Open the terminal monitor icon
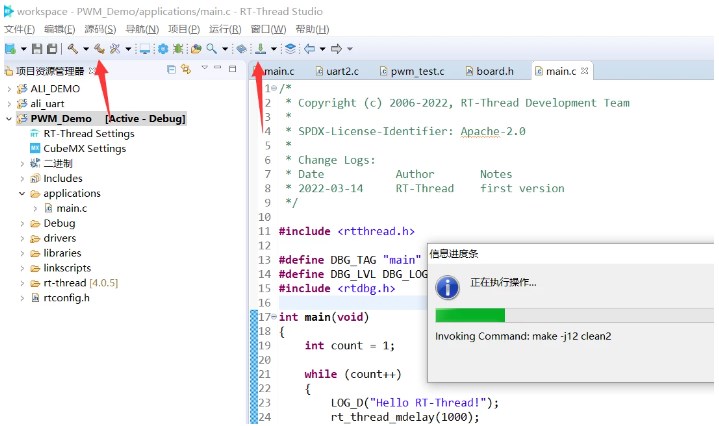Image resolution: width=719 pixels, height=426 pixels. pyautogui.click(x=145, y=49)
